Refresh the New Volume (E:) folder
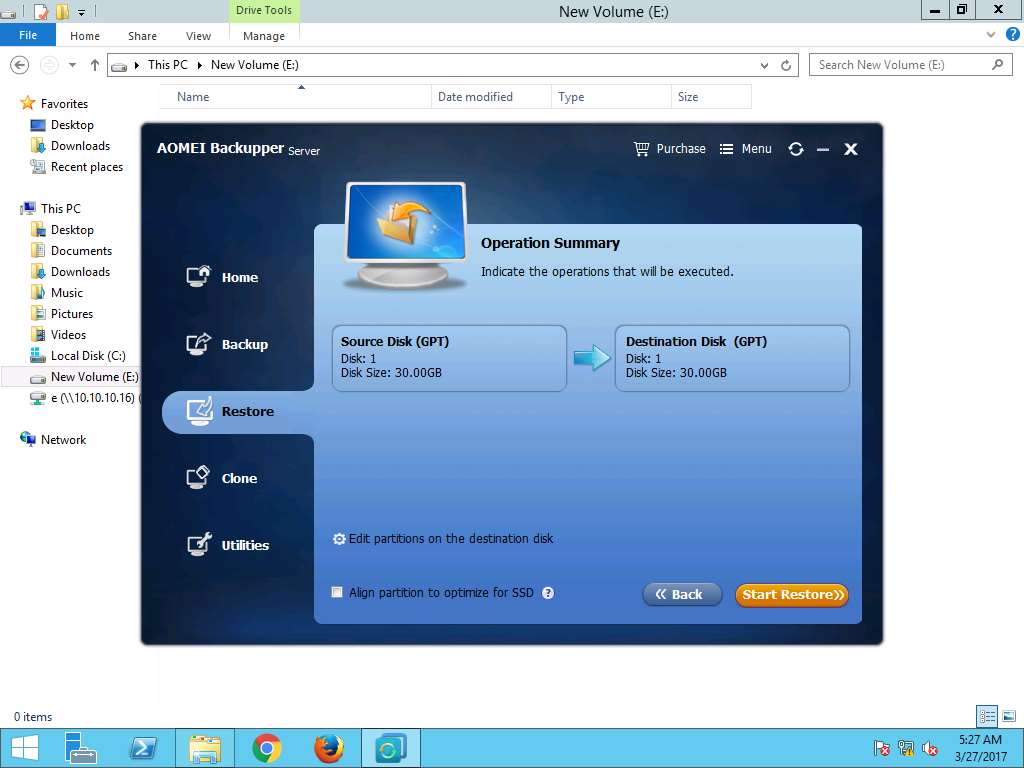 786,65
